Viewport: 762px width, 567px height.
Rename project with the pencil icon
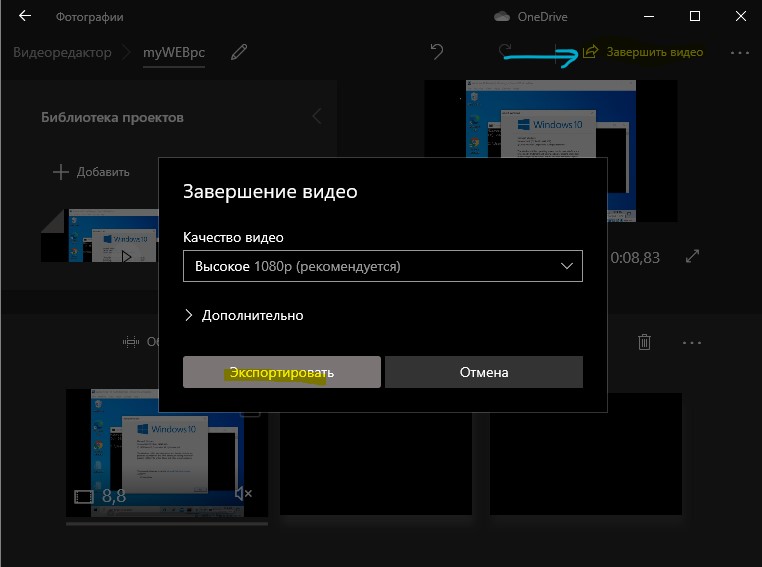239,52
